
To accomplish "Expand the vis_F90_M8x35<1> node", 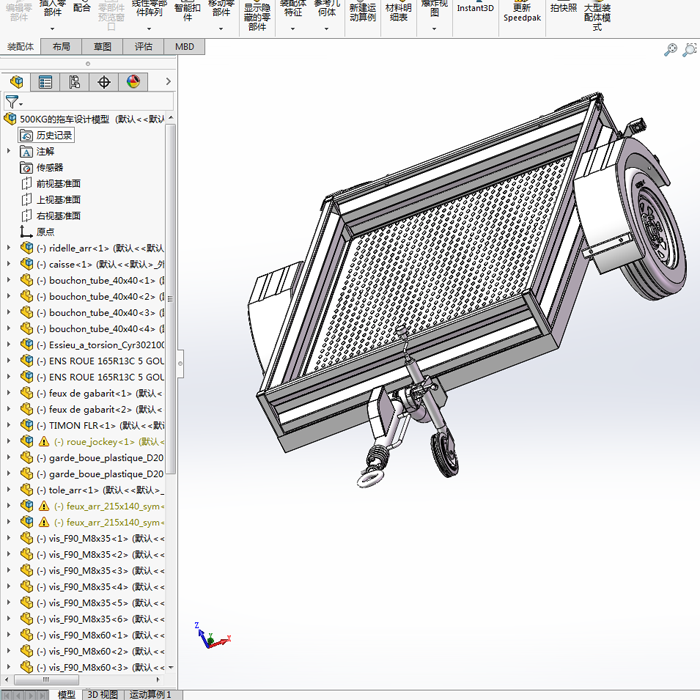I will click(8, 538).
